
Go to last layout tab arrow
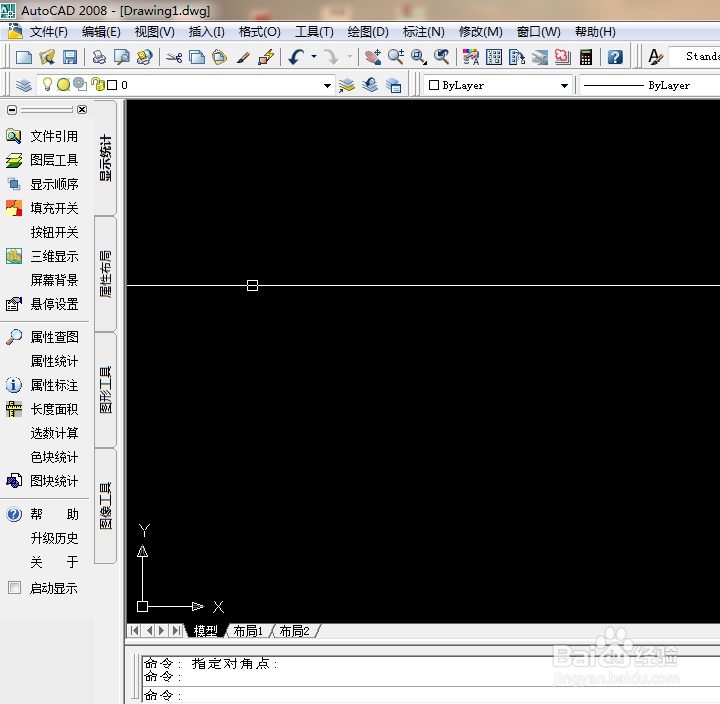[x=176, y=631]
